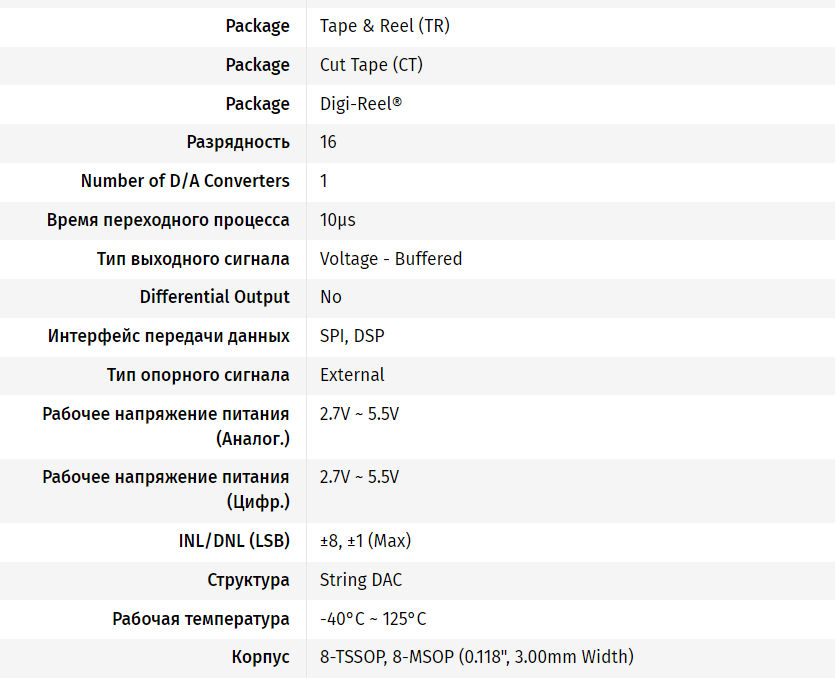This screenshot has width=835, height=678.
Task: Select the Cut Tape (CT) package value
Action: (371, 65)
